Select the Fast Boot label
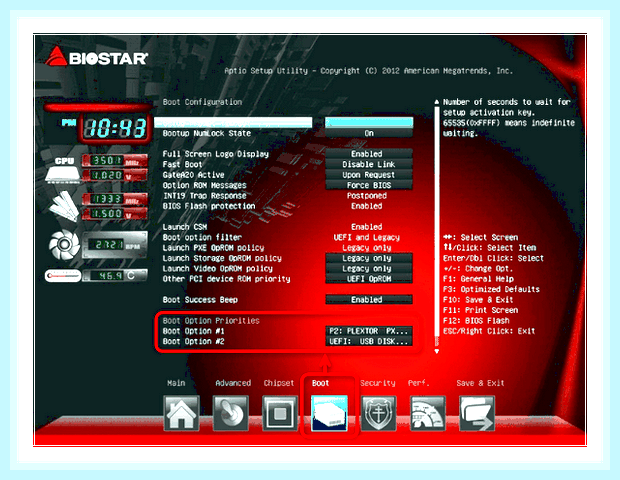620x480 pixels. point(182,164)
